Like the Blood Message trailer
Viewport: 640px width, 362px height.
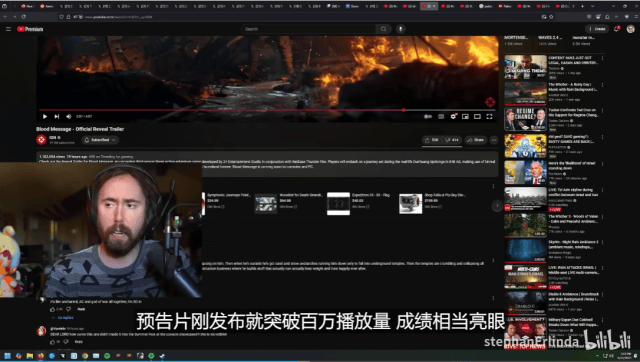pos(432,140)
